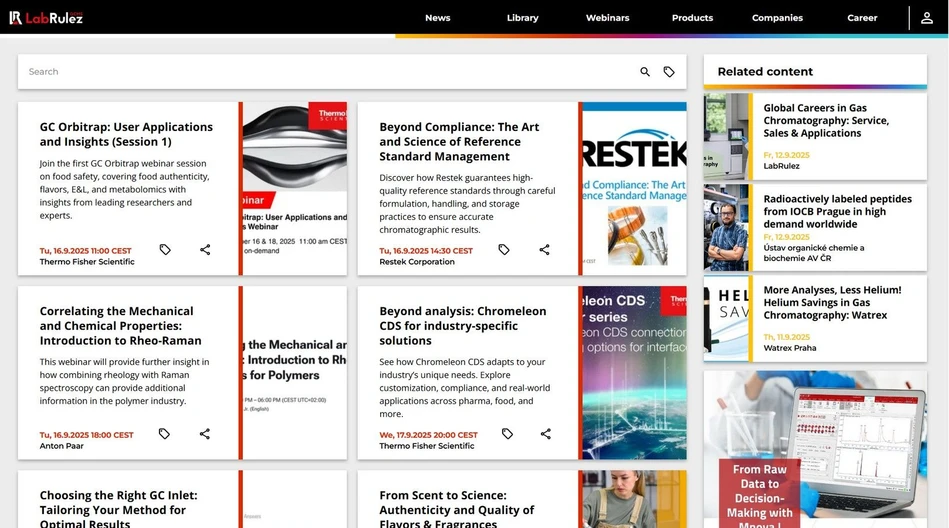Click tag icon on Chromeleon CDS card

click(x=507, y=434)
